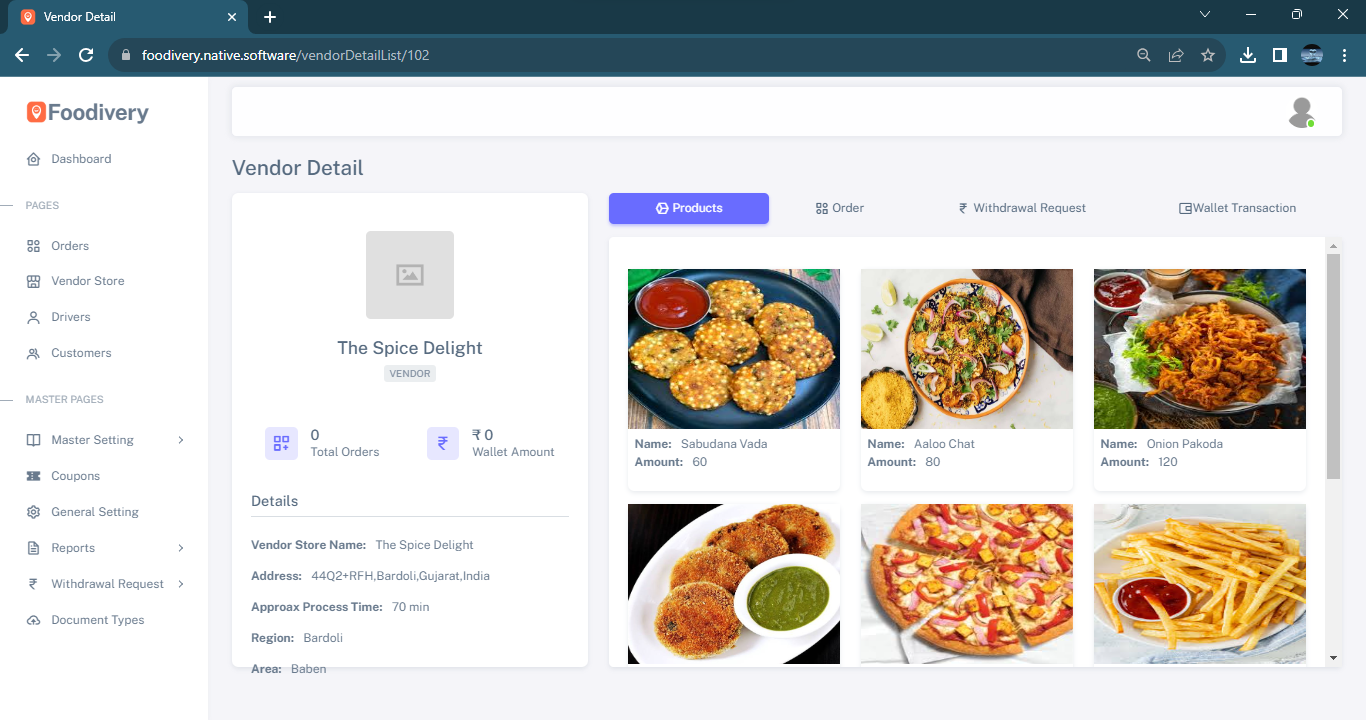Click the Coupons ticket icon
This screenshot has height=720, width=1366.
pos(33,477)
